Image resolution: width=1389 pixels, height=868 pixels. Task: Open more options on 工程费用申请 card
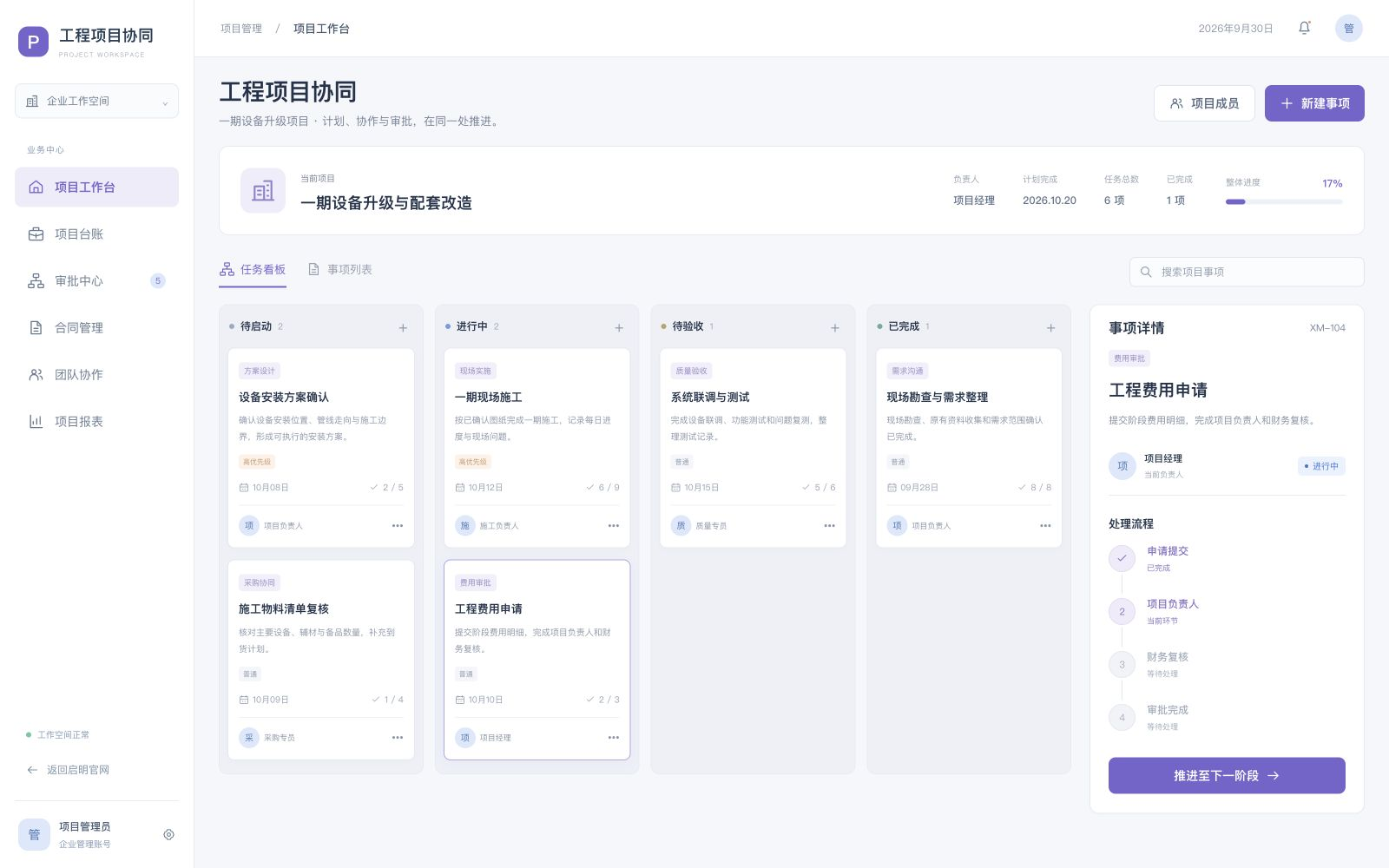click(614, 737)
